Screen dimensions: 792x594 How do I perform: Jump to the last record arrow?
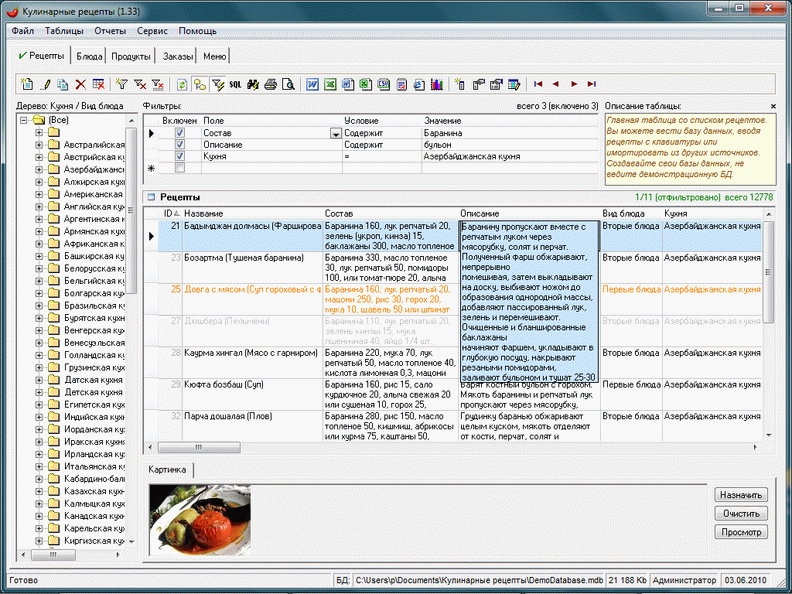[x=592, y=85]
